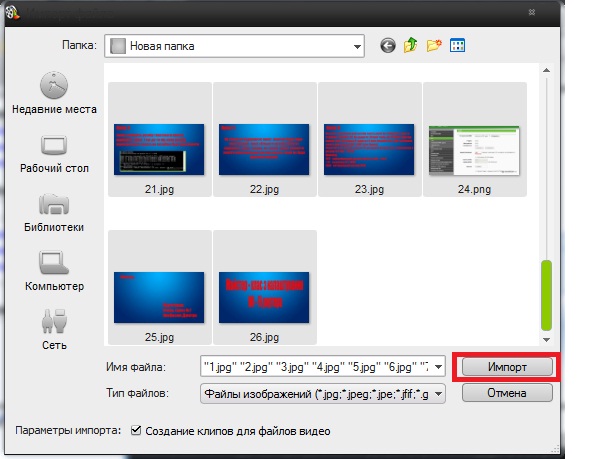This screenshot has height=459, width=614.
Task: Expand the Тип файлов dropdown
Action: tap(439, 393)
